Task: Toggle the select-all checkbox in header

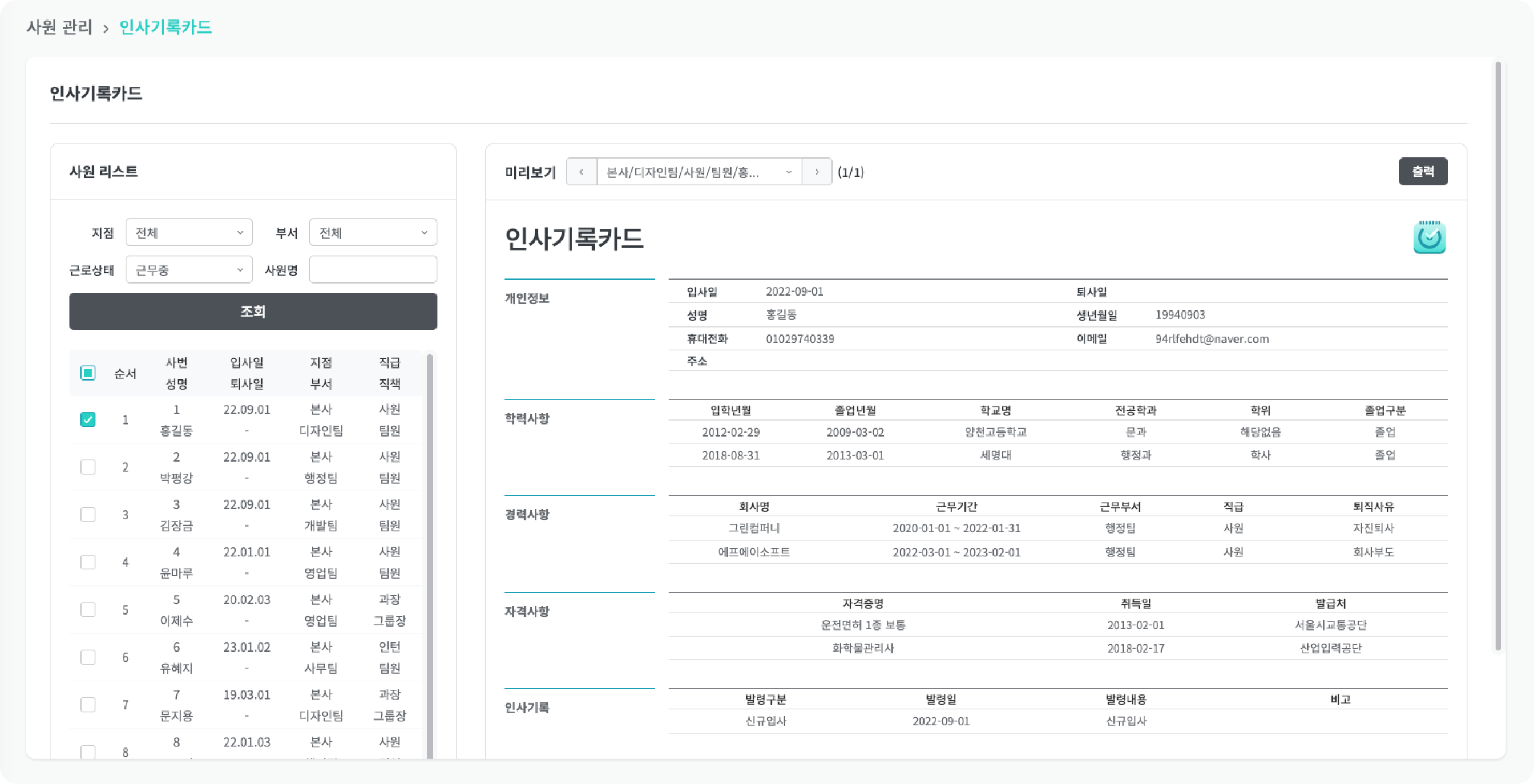Action: [x=88, y=373]
